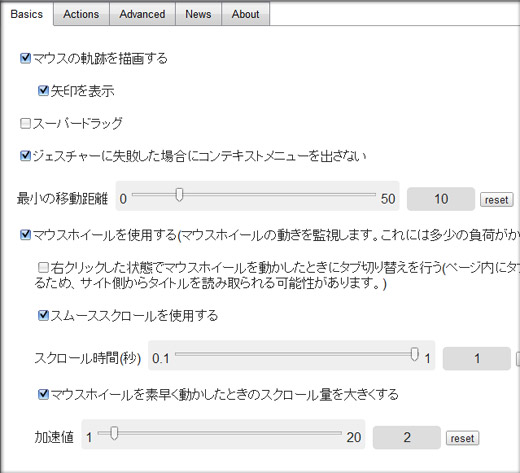The image size is (520, 473).
Task: Click the スクロール時間 value field showing 1
Action: coord(477,359)
